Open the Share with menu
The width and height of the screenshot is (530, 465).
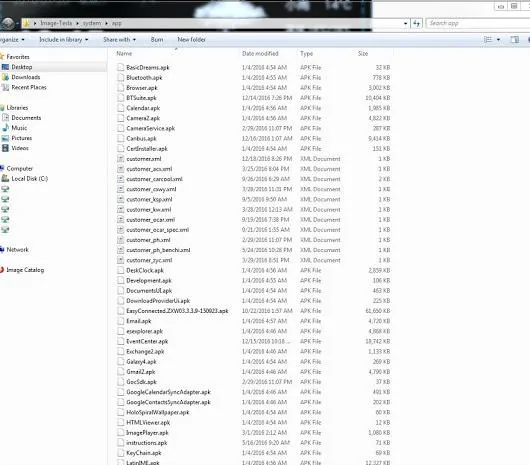pyautogui.click(x=119, y=40)
